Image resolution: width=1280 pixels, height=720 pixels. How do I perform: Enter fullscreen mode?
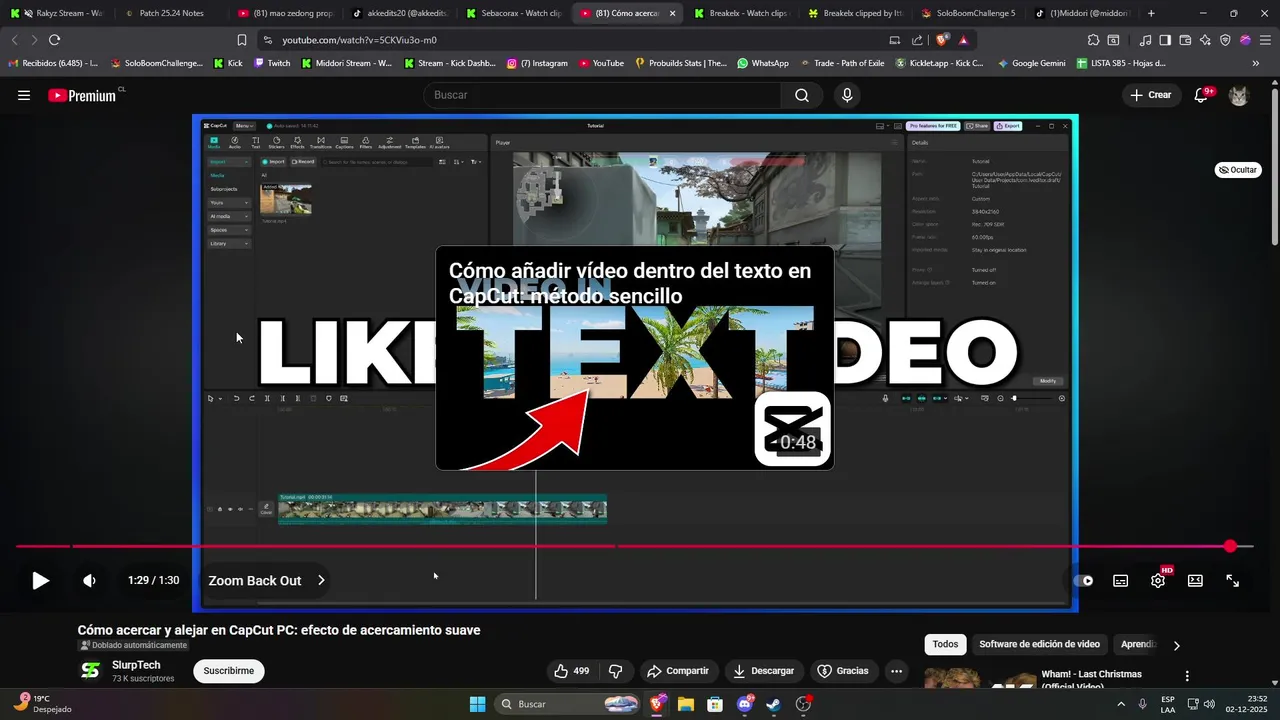(1233, 580)
